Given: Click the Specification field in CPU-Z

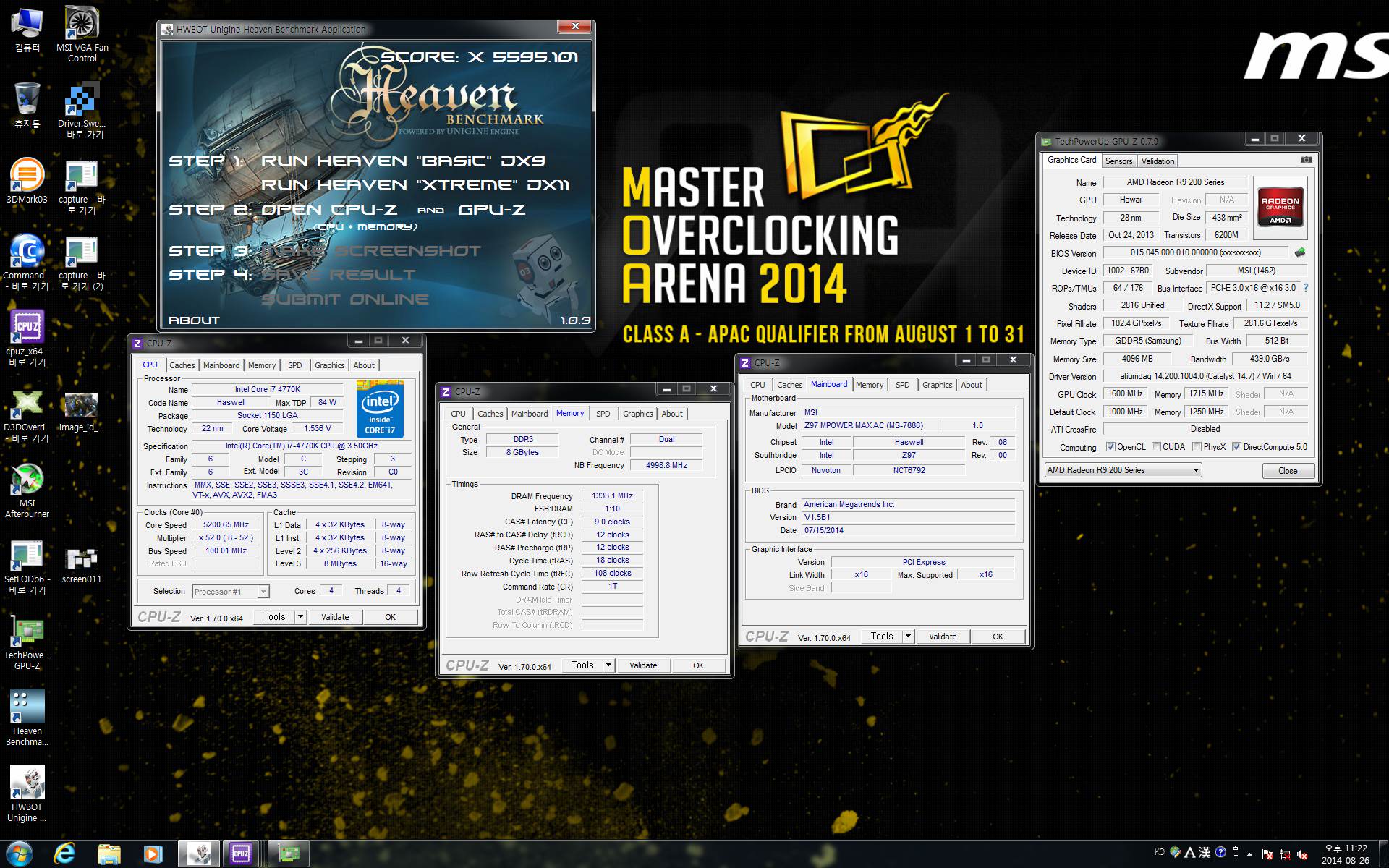Looking at the screenshot, I should coord(302,446).
